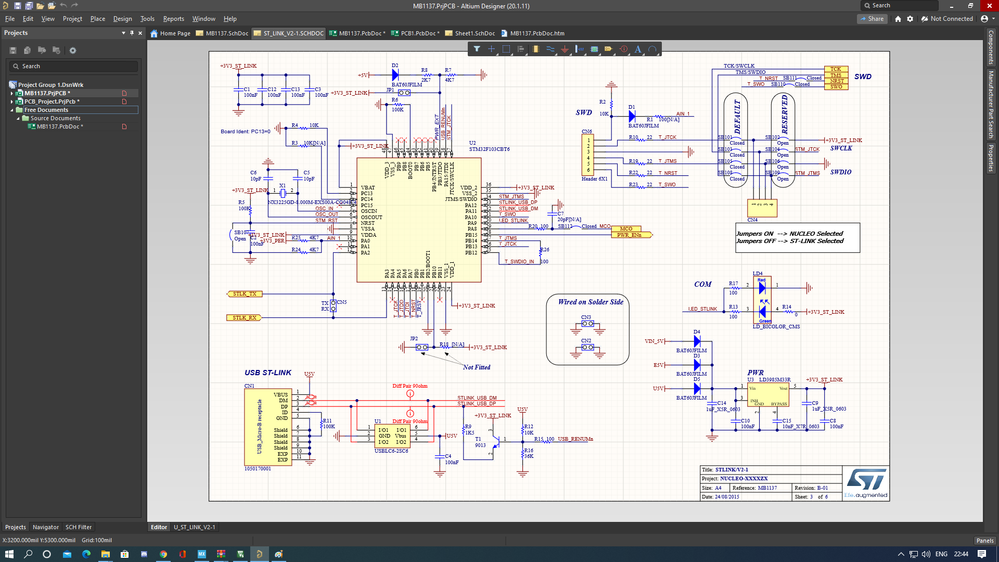
Task: Open the Design menu
Action: click(x=122, y=19)
